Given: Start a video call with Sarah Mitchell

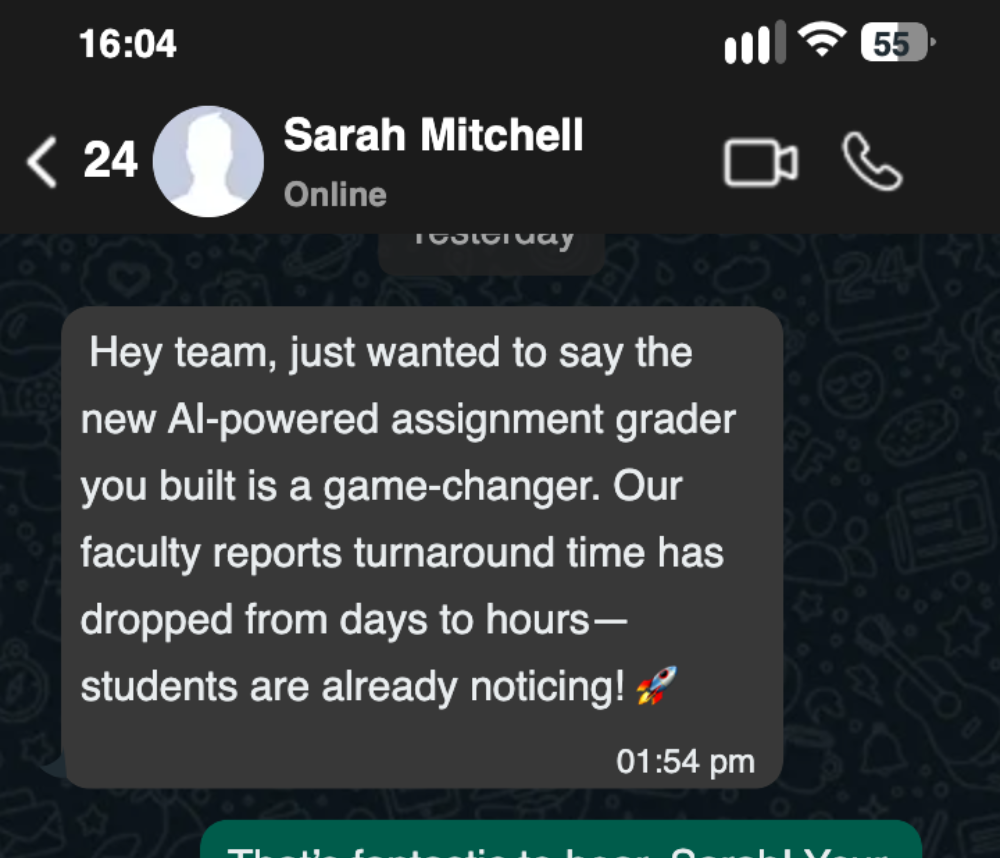Looking at the screenshot, I should tap(762, 158).
